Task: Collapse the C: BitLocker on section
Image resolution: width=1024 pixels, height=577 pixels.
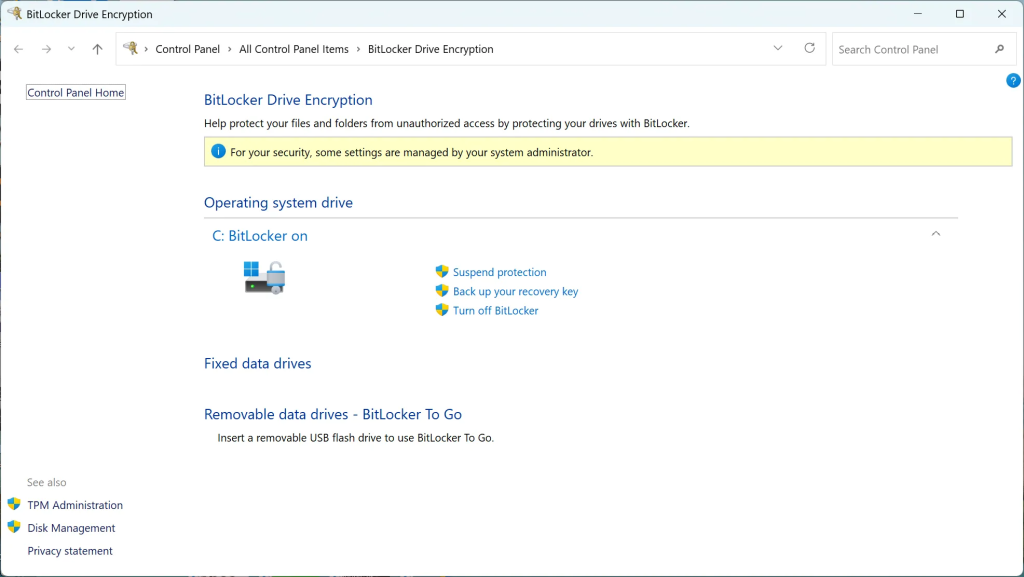Action: click(935, 234)
